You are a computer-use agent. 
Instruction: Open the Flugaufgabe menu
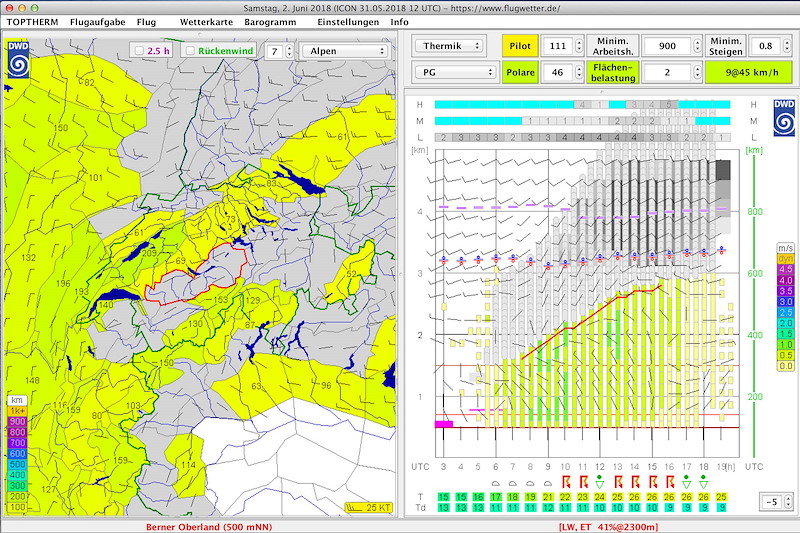[97, 22]
